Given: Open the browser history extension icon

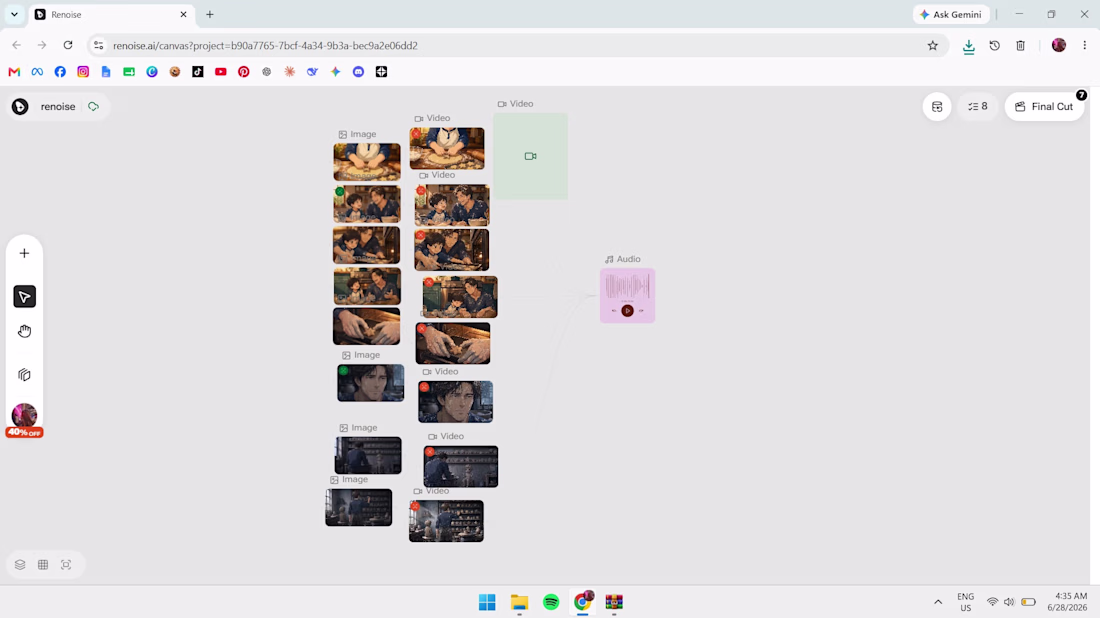Looking at the screenshot, I should click(995, 46).
